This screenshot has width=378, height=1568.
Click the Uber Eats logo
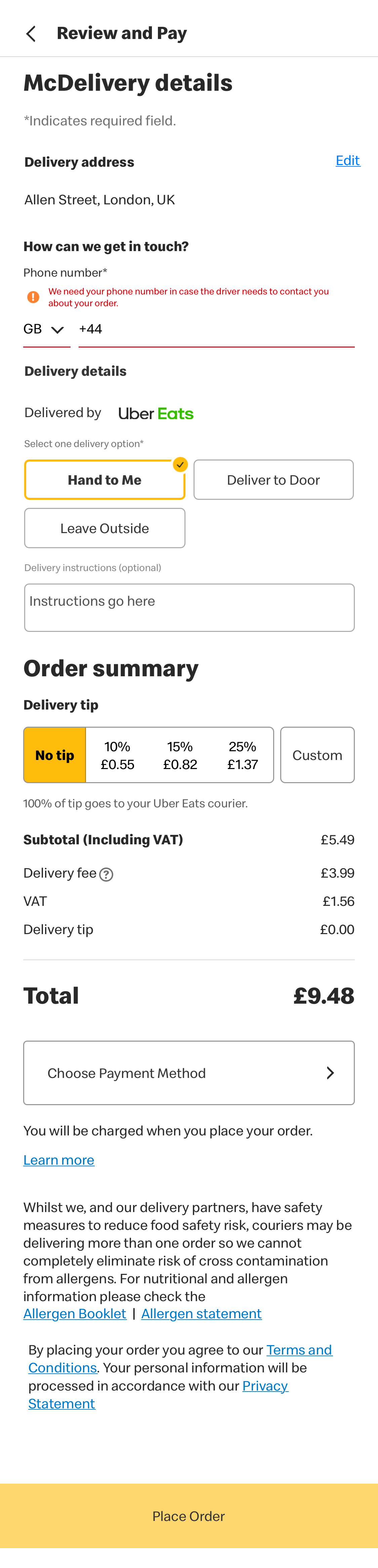(156, 414)
